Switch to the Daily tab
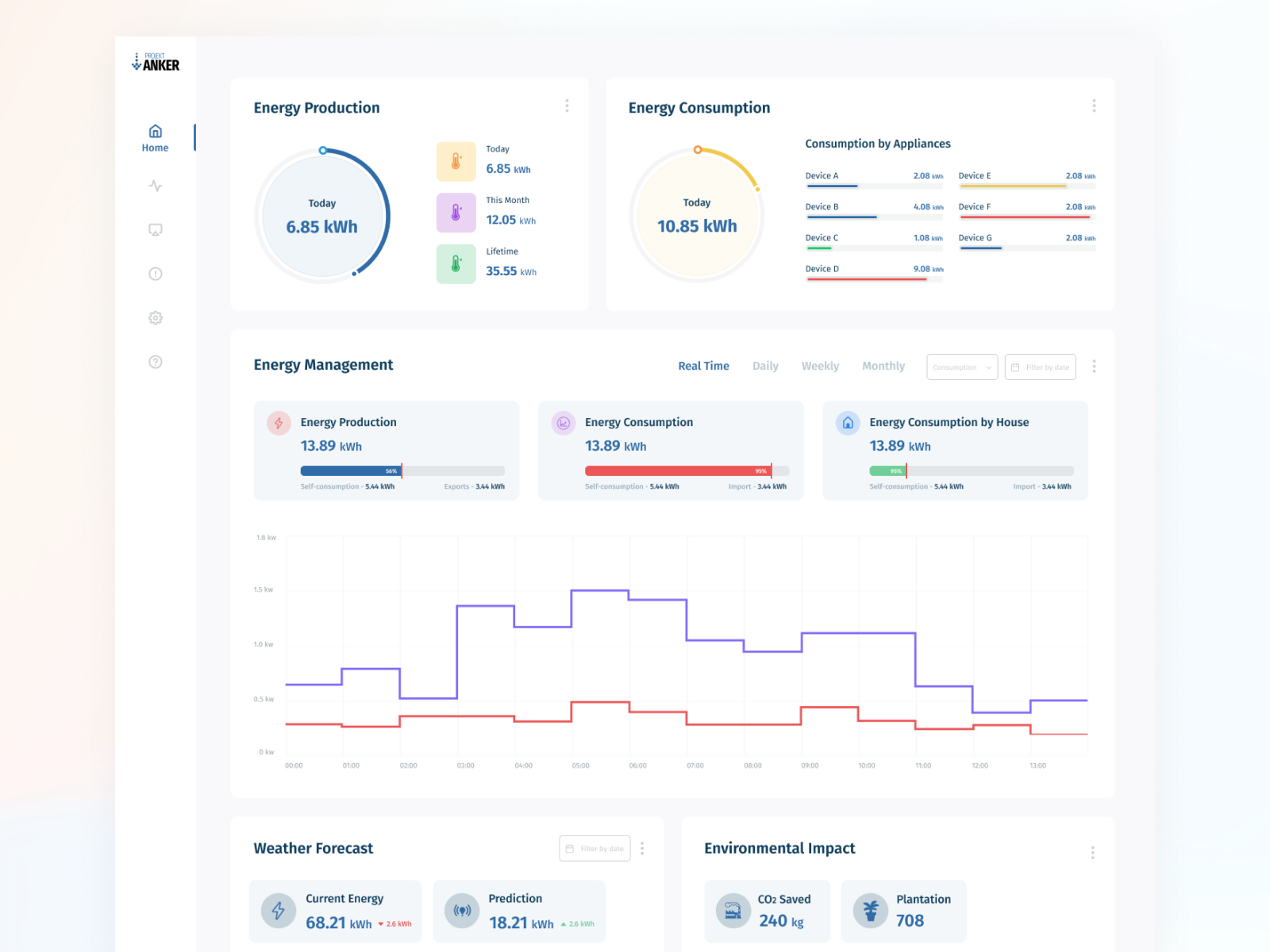 [x=765, y=366]
